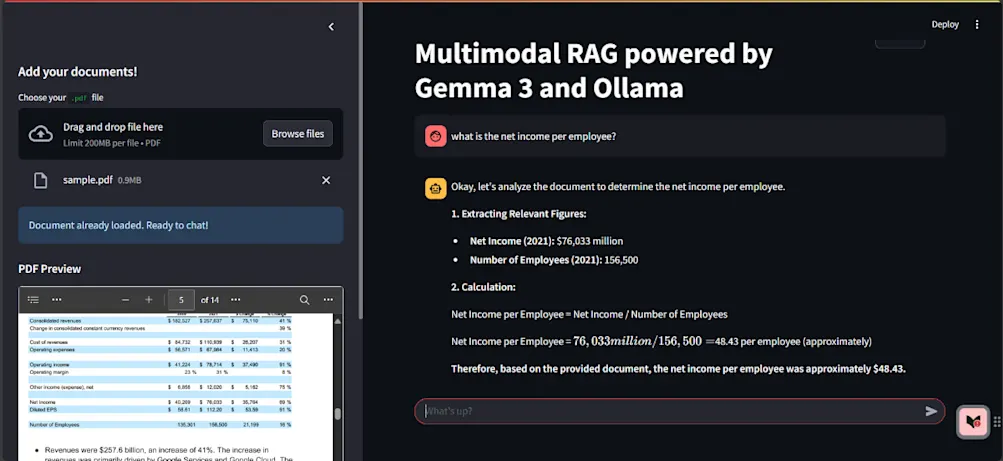Click 'Net Income (2021): $76,033 million' bullet
Image resolution: width=1003 pixels, height=461 pixels.
[546, 241]
